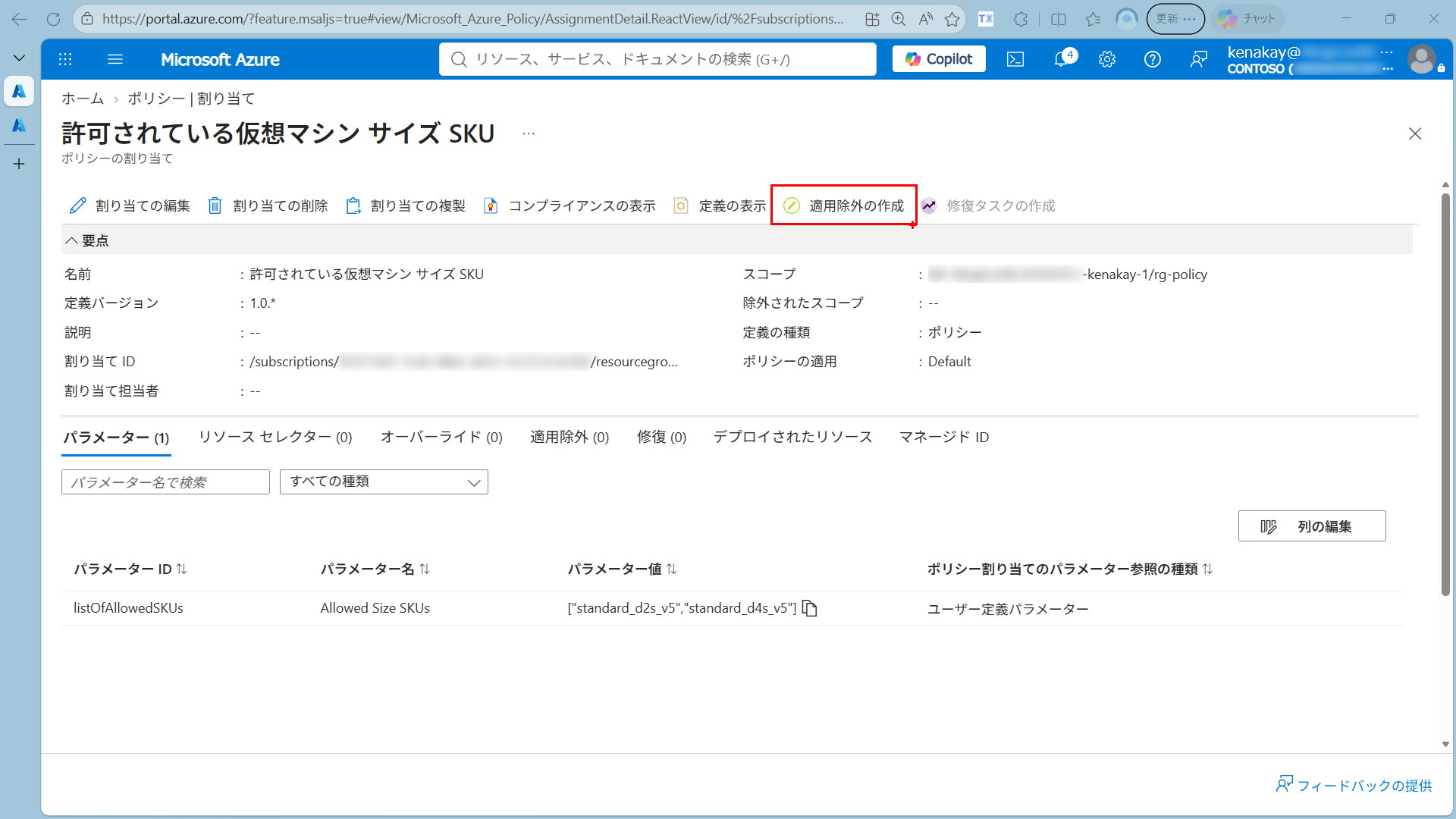Open the help question mark icon
Image resolution: width=1456 pixels, height=819 pixels.
click(1153, 59)
